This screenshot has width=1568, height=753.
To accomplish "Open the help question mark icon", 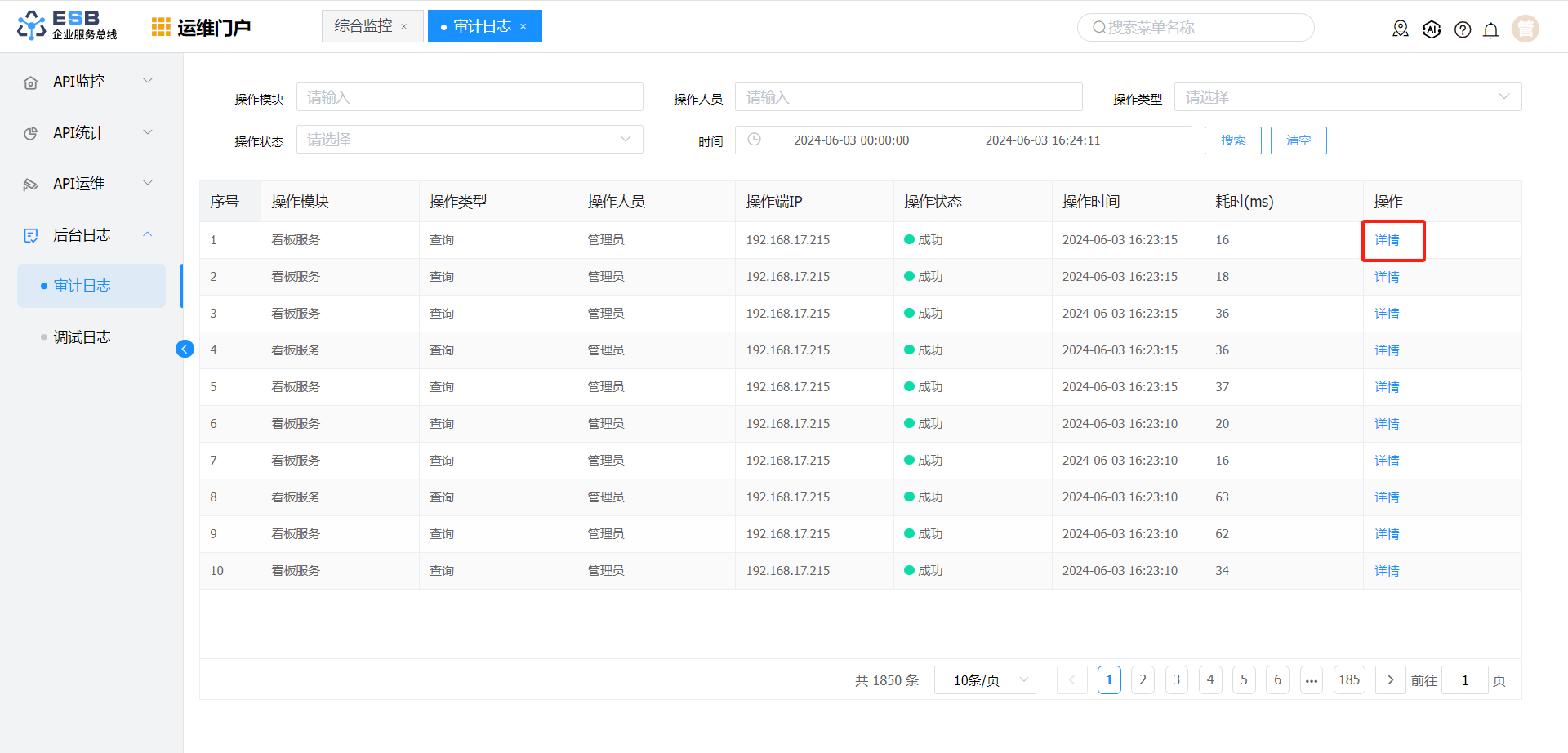I will [x=1463, y=30].
